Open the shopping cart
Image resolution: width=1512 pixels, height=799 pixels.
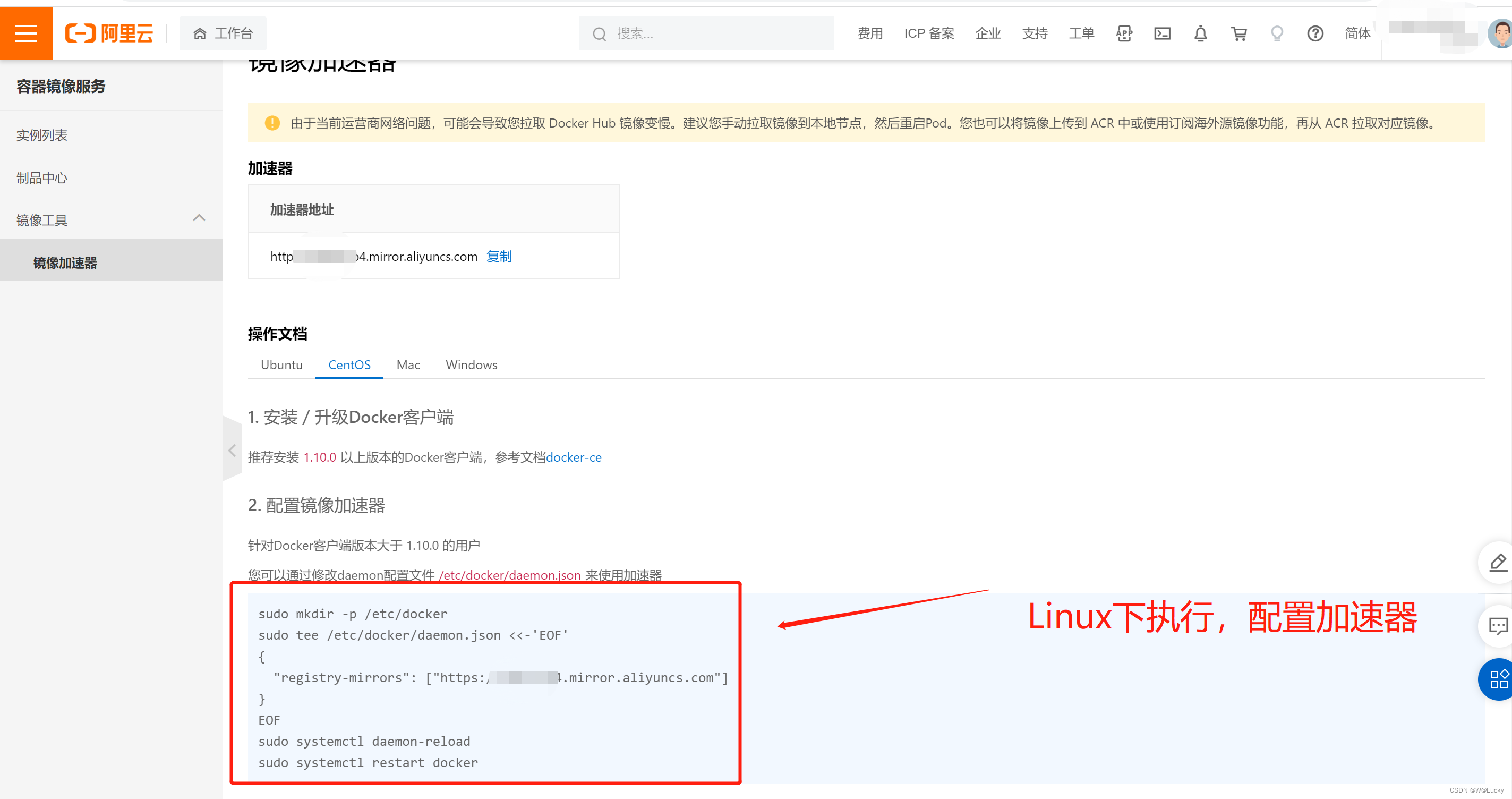(1238, 33)
